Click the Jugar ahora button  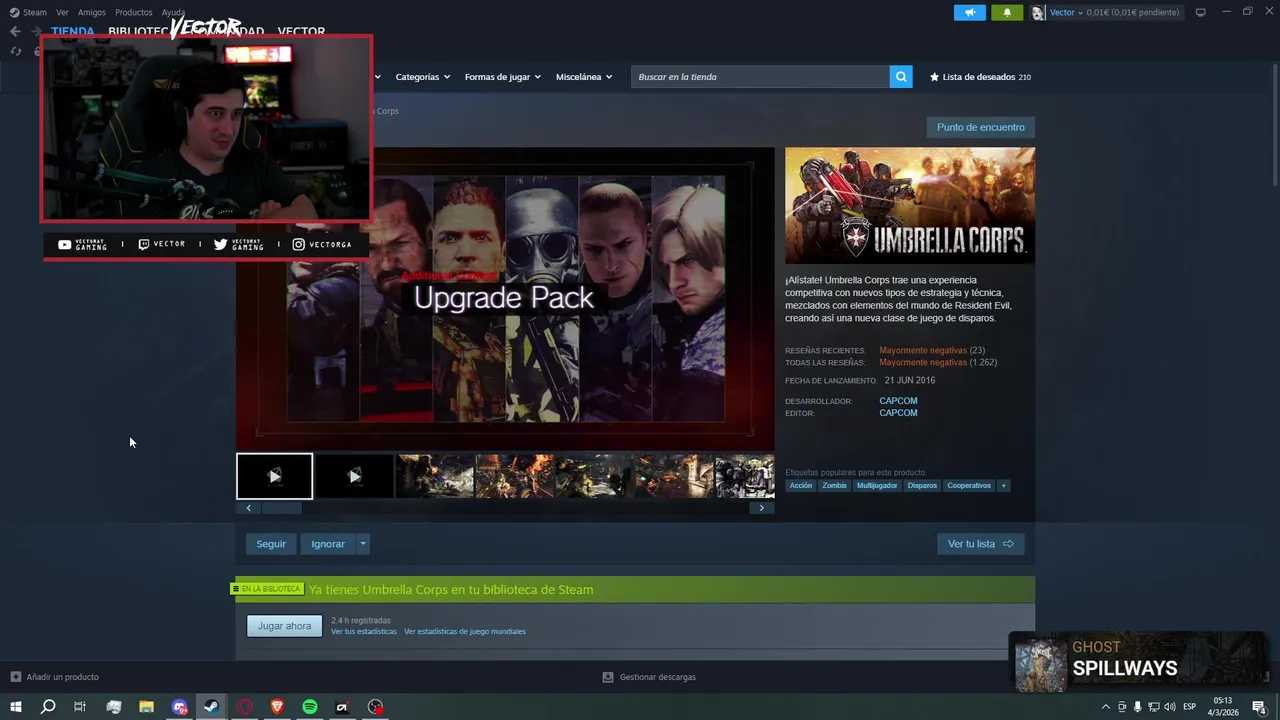(x=285, y=626)
